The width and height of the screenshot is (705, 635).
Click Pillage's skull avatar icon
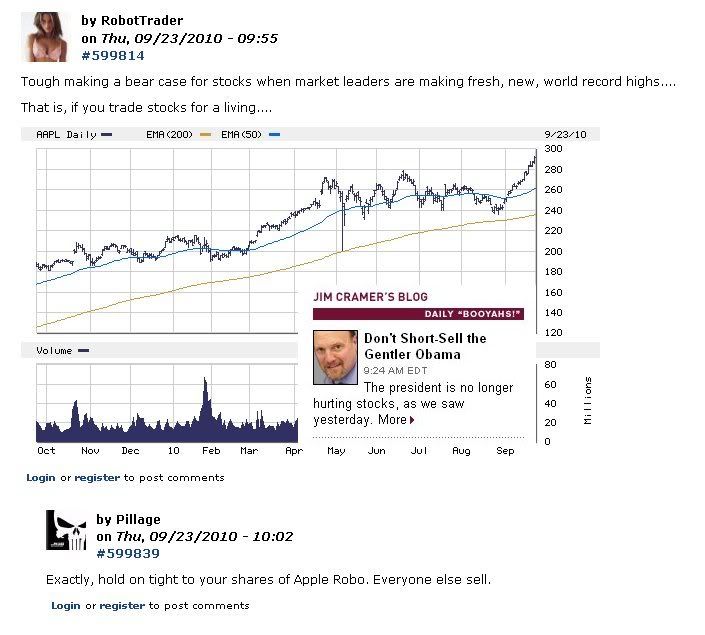[66, 530]
